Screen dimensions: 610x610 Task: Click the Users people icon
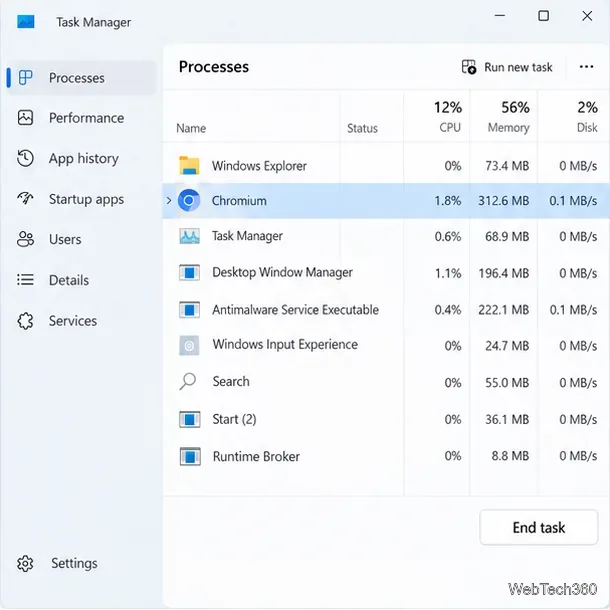coord(25,239)
